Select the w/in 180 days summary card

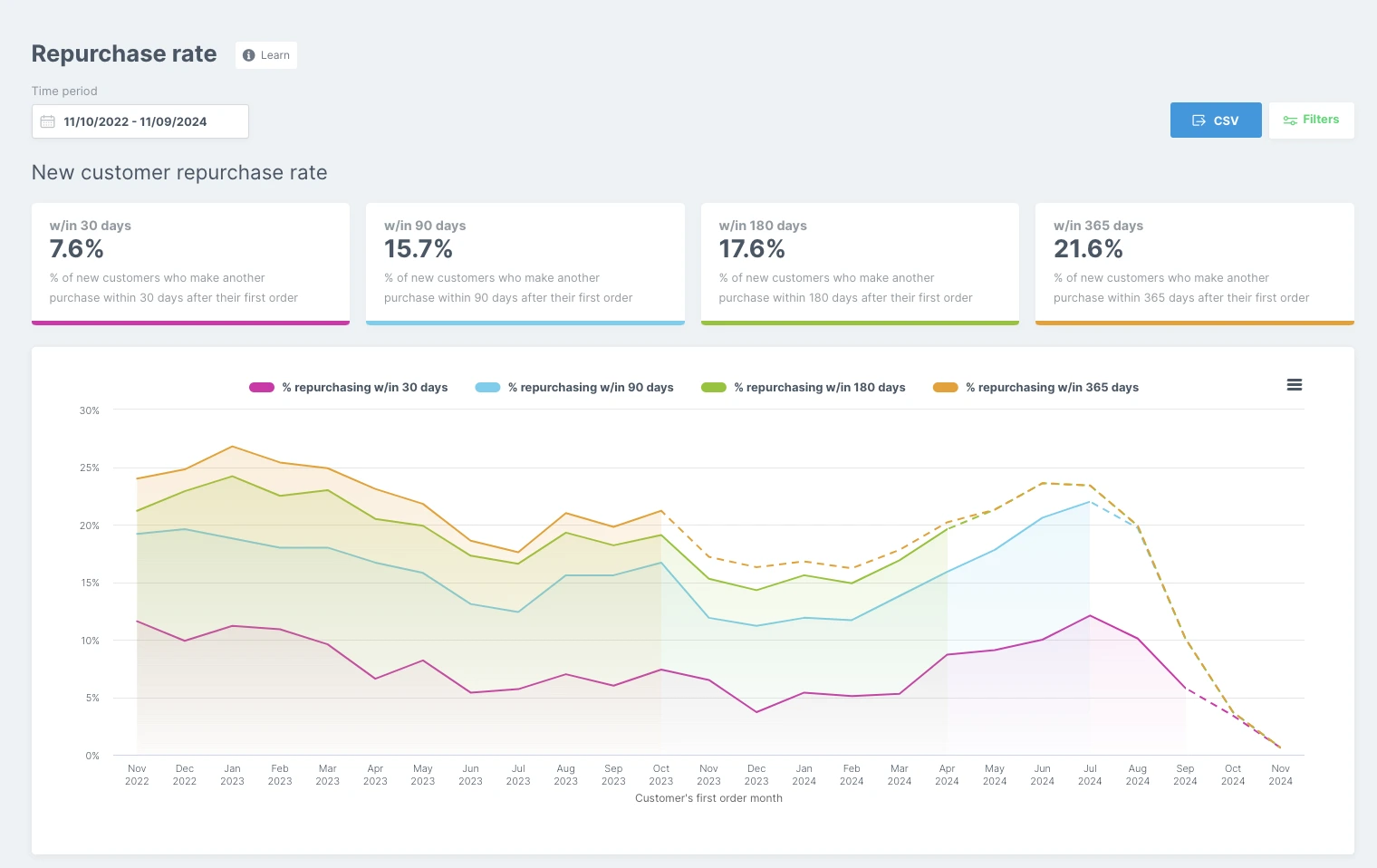coord(860,264)
